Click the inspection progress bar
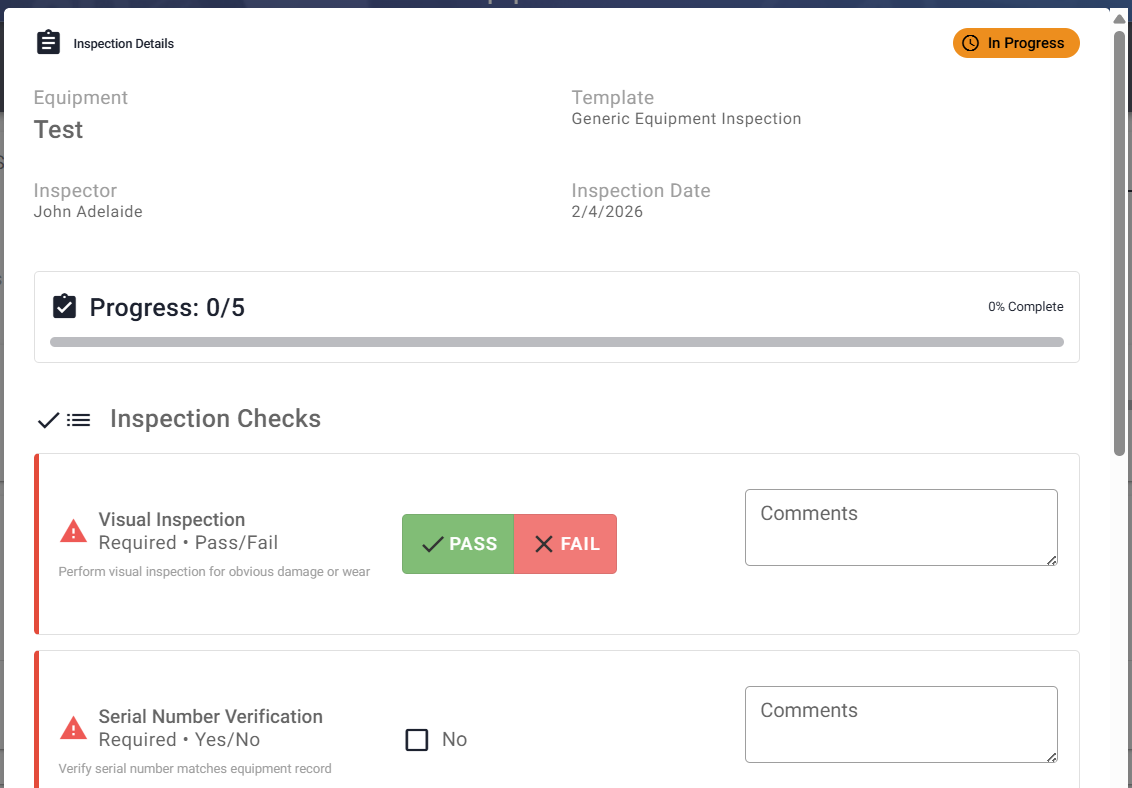This screenshot has width=1132, height=788. point(556,342)
